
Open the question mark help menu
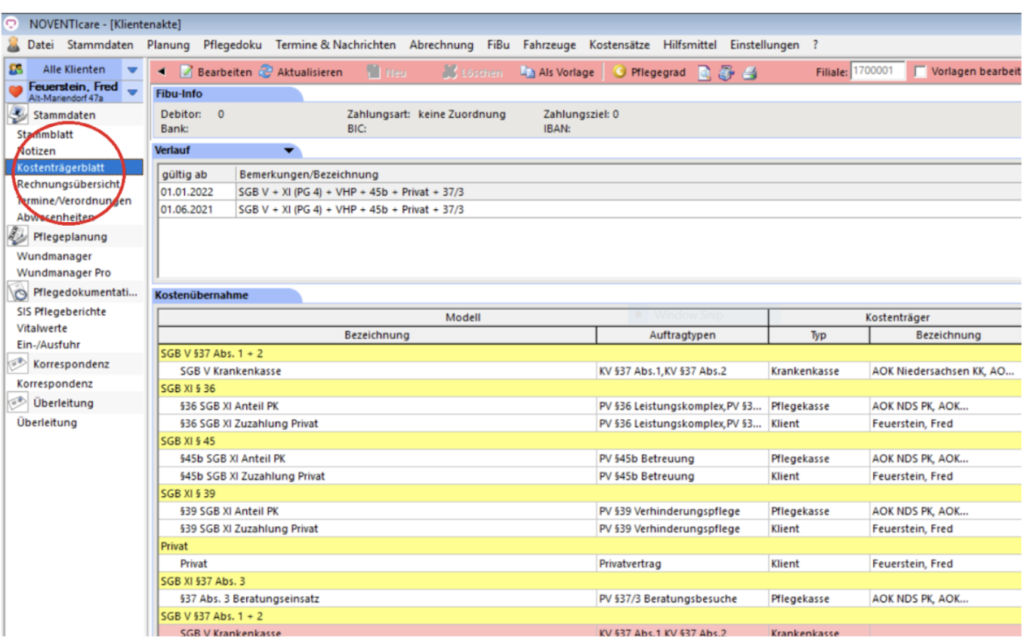point(815,45)
